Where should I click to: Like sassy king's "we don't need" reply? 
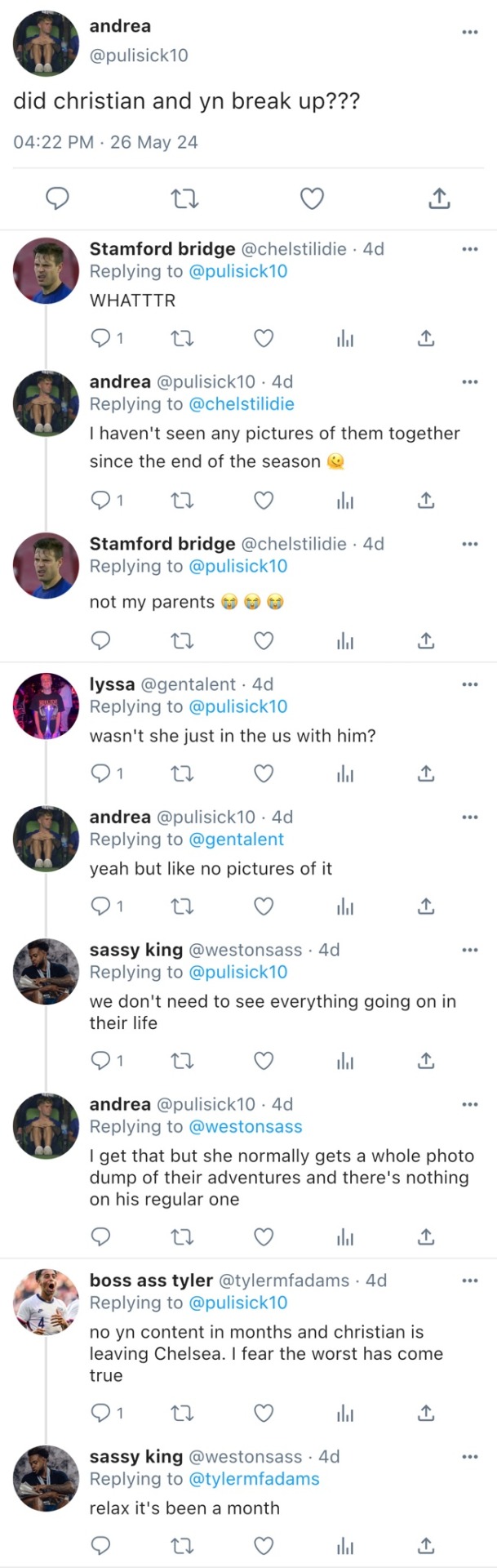(264, 1061)
